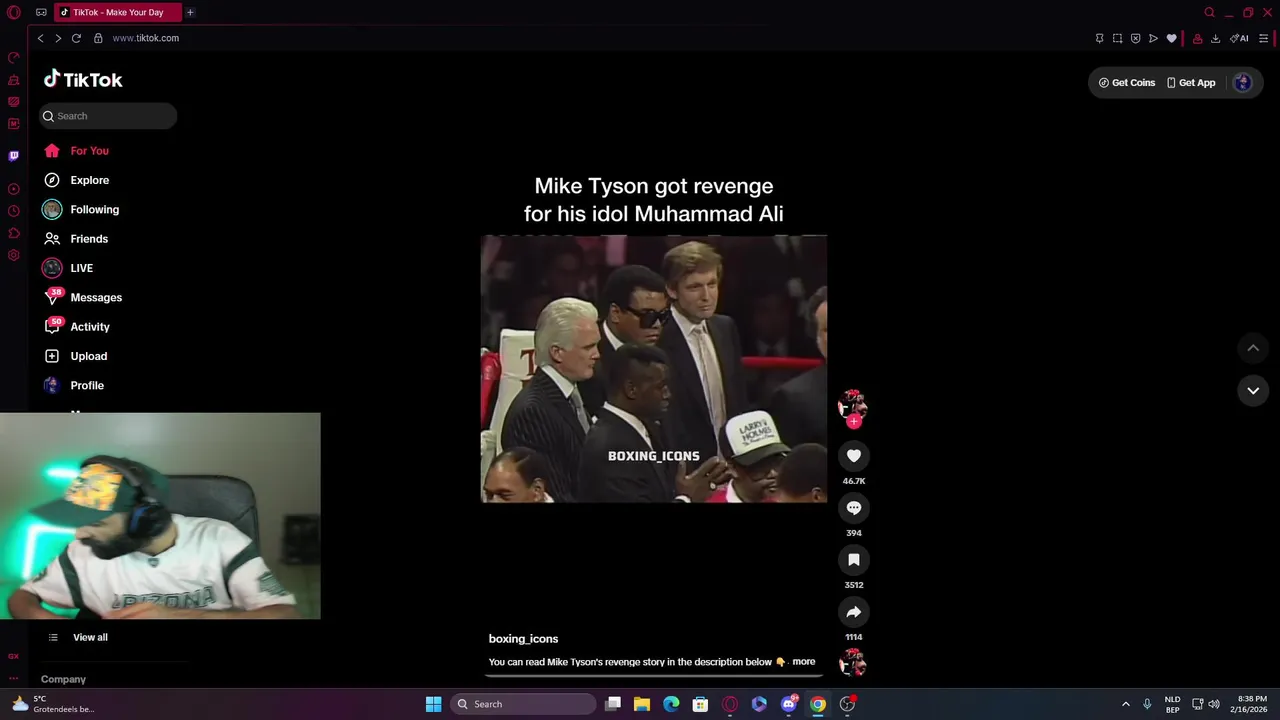Open GX Cleaner sidebar icon

coord(14,80)
